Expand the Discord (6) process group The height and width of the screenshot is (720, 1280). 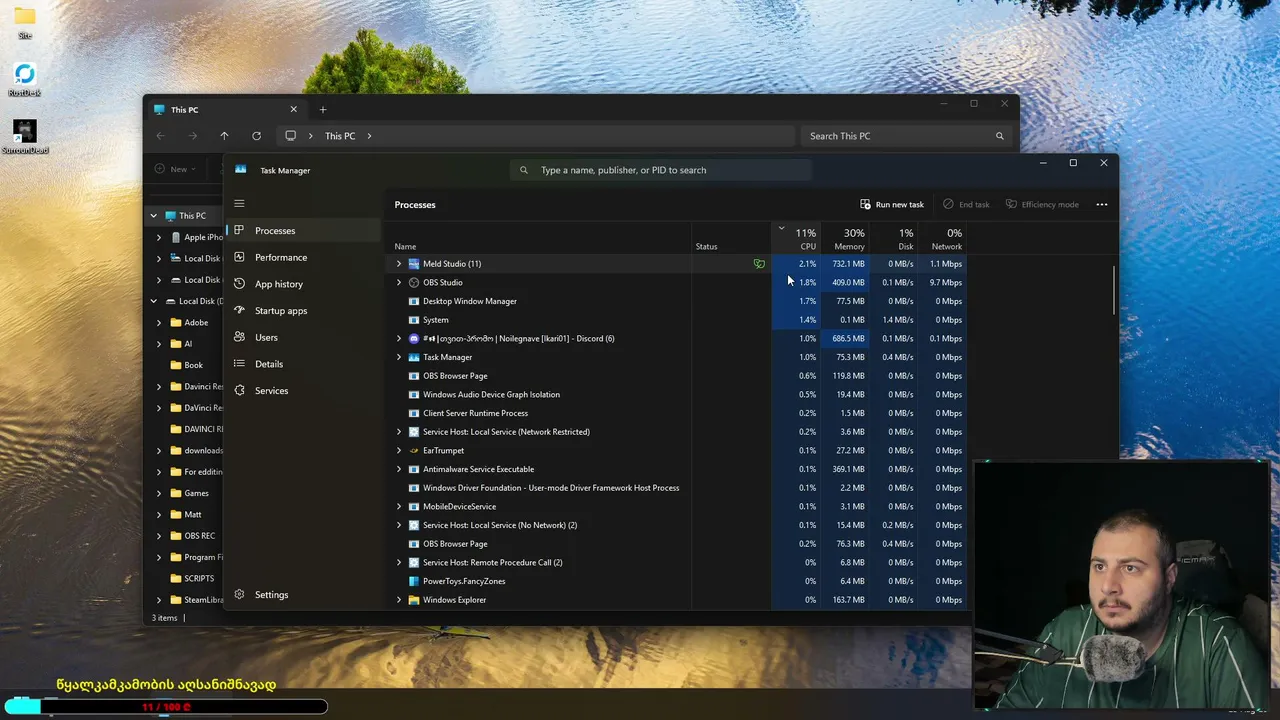coord(399,338)
